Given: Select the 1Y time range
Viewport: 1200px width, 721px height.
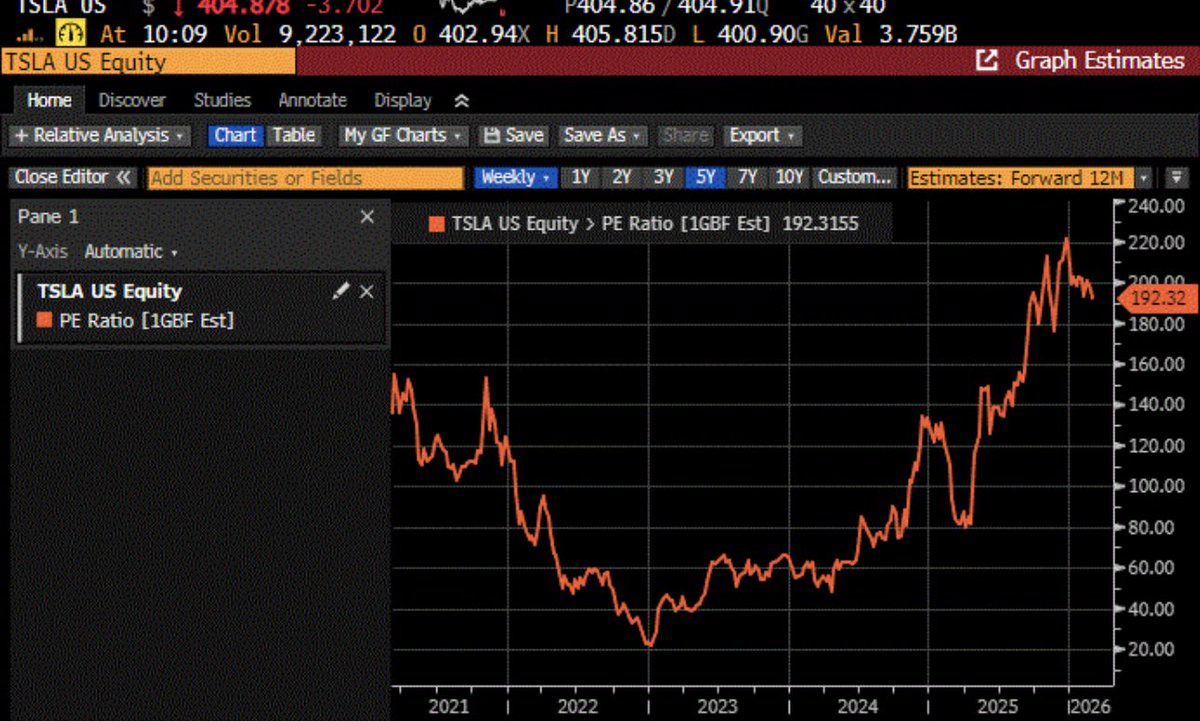Looking at the screenshot, I should [580, 178].
